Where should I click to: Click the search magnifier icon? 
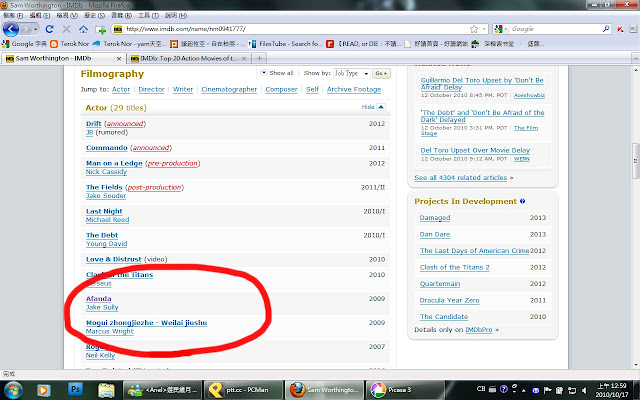tap(606, 29)
